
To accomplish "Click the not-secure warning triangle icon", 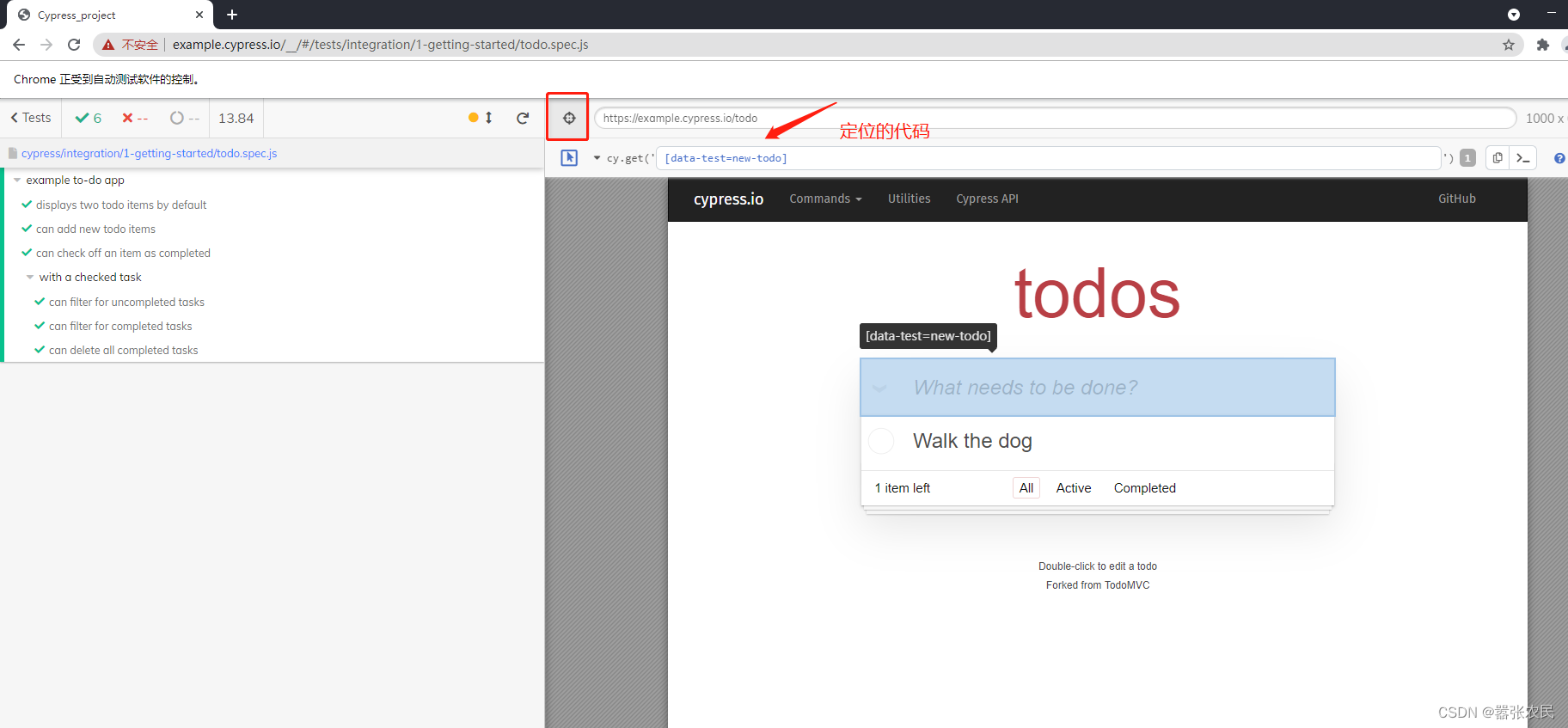I will tap(108, 45).
